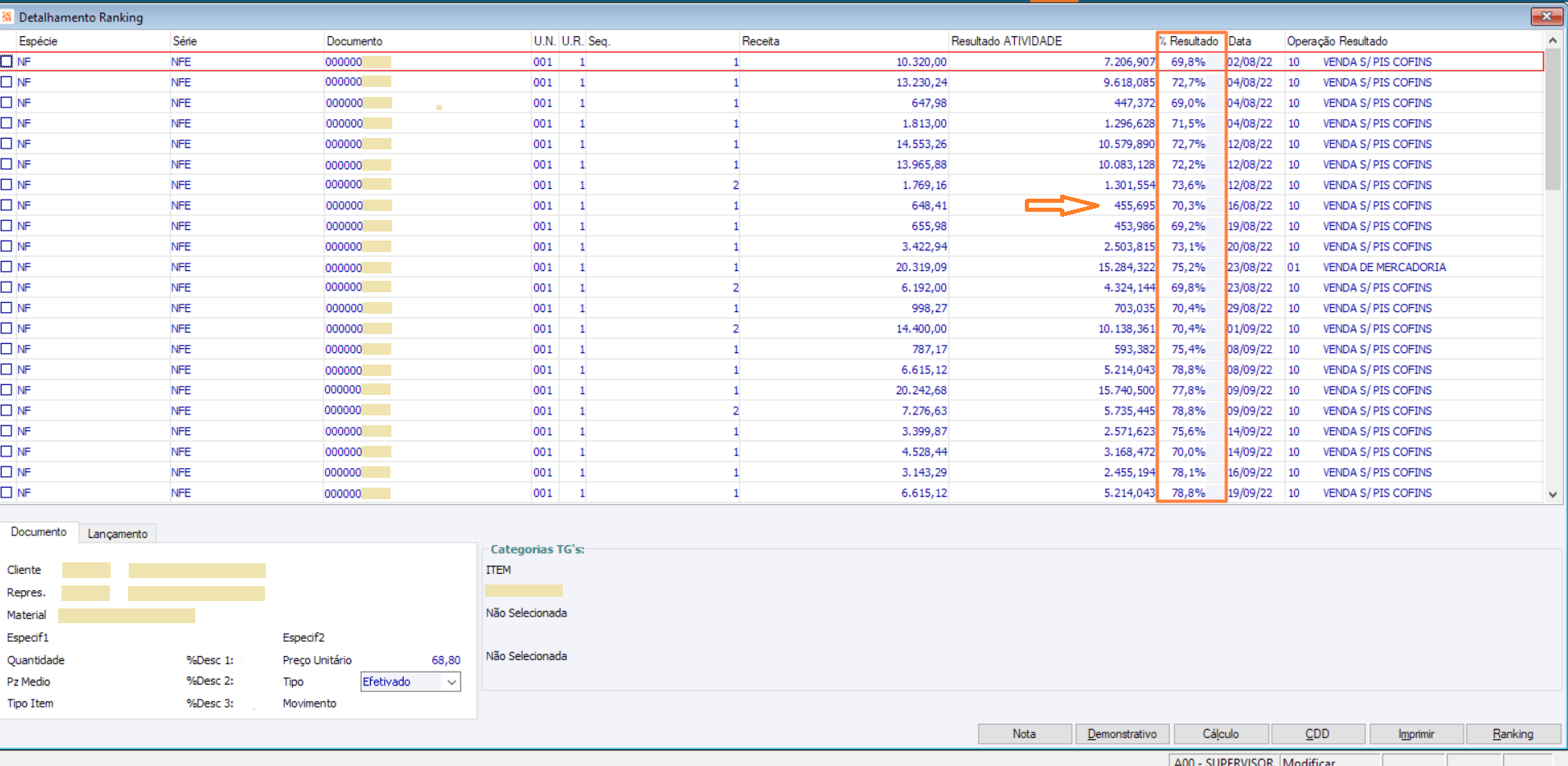Click the scrollbar down arrow of the table
This screenshot has width=1568, height=766.
(x=1552, y=494)
